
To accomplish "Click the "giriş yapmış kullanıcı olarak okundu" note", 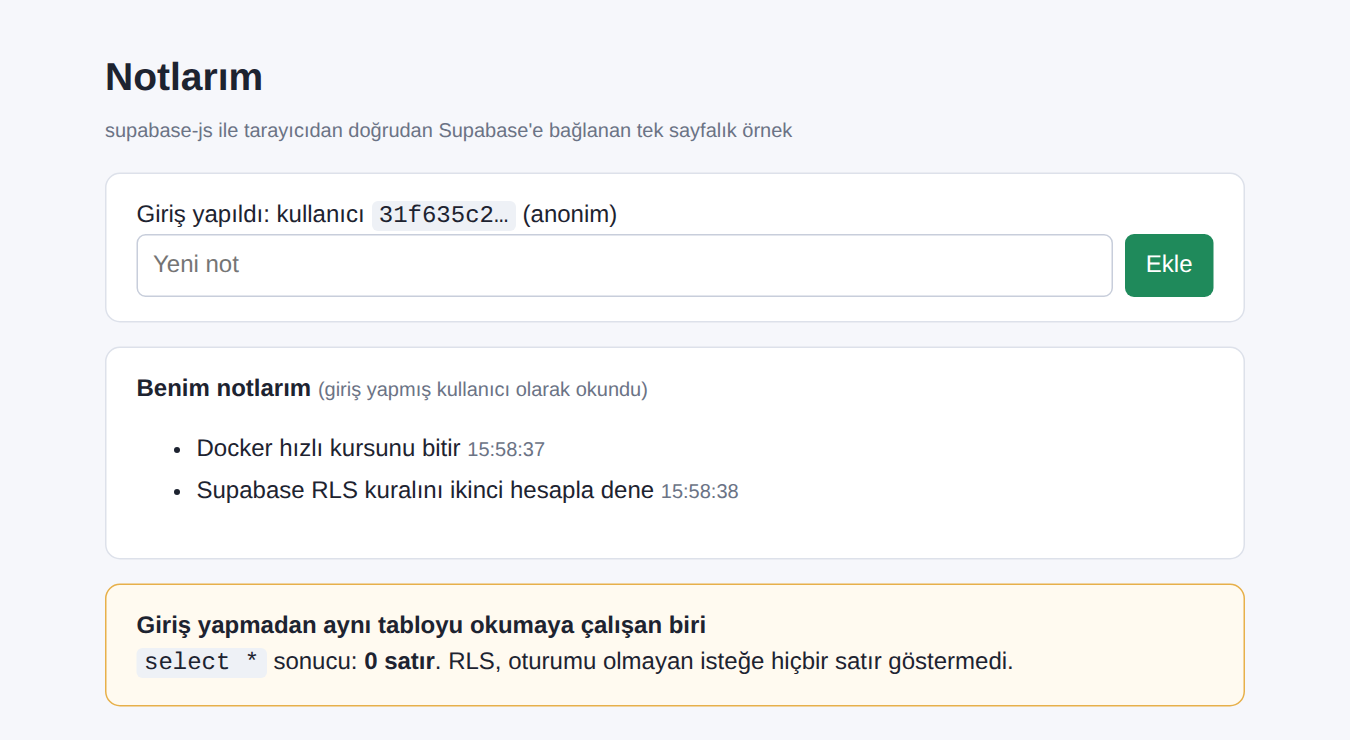I will pyautogui.click(x=483, y=389).
